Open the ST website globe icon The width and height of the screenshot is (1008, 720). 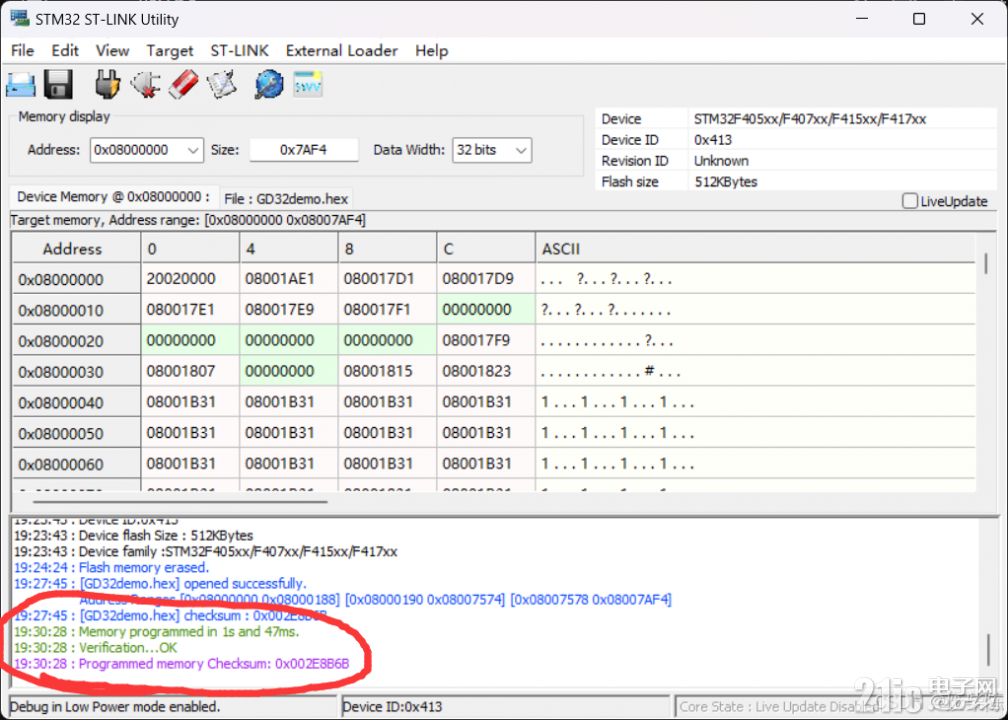click(x=269, y=84)
